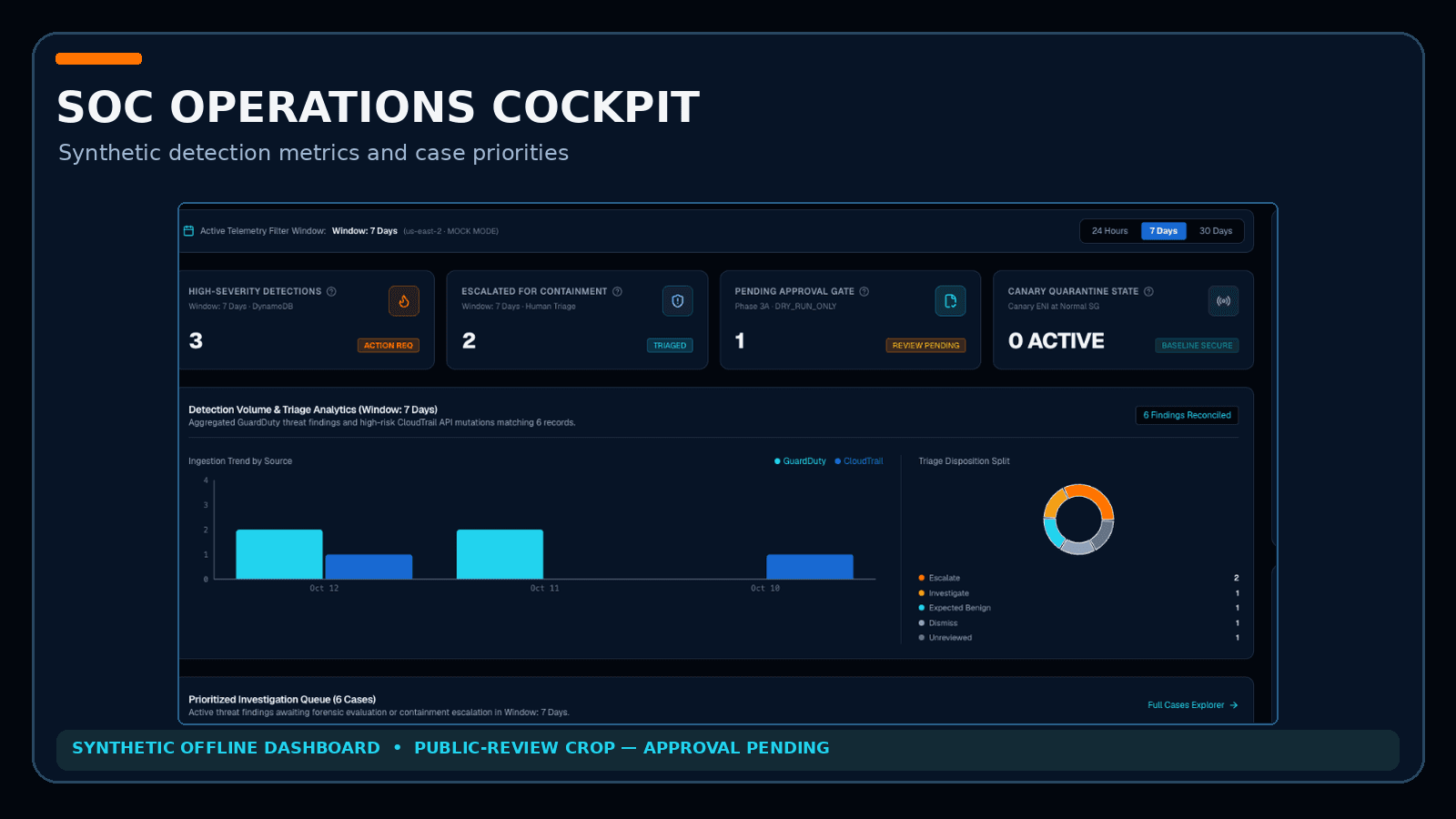This screenshot has width=1456, height=819.
Task: Open help tooltip next to Escalated for Containment
Action: (x=617, y=291)
